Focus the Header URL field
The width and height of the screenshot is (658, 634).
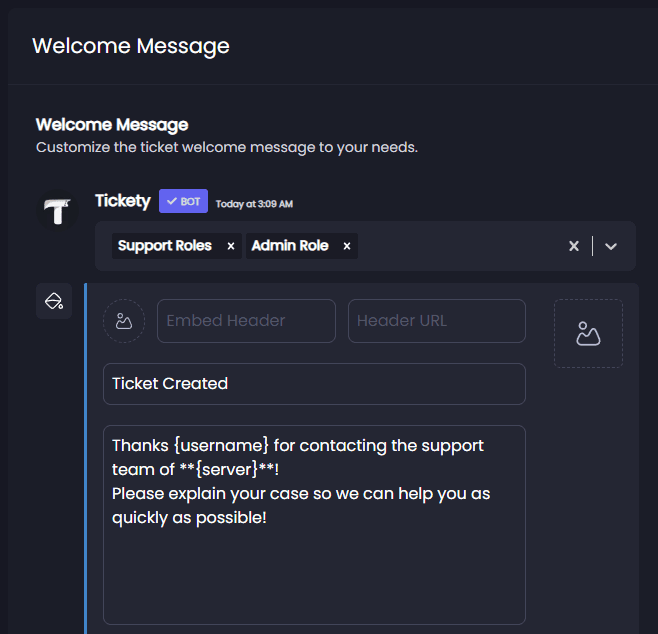tap(437, 321)
